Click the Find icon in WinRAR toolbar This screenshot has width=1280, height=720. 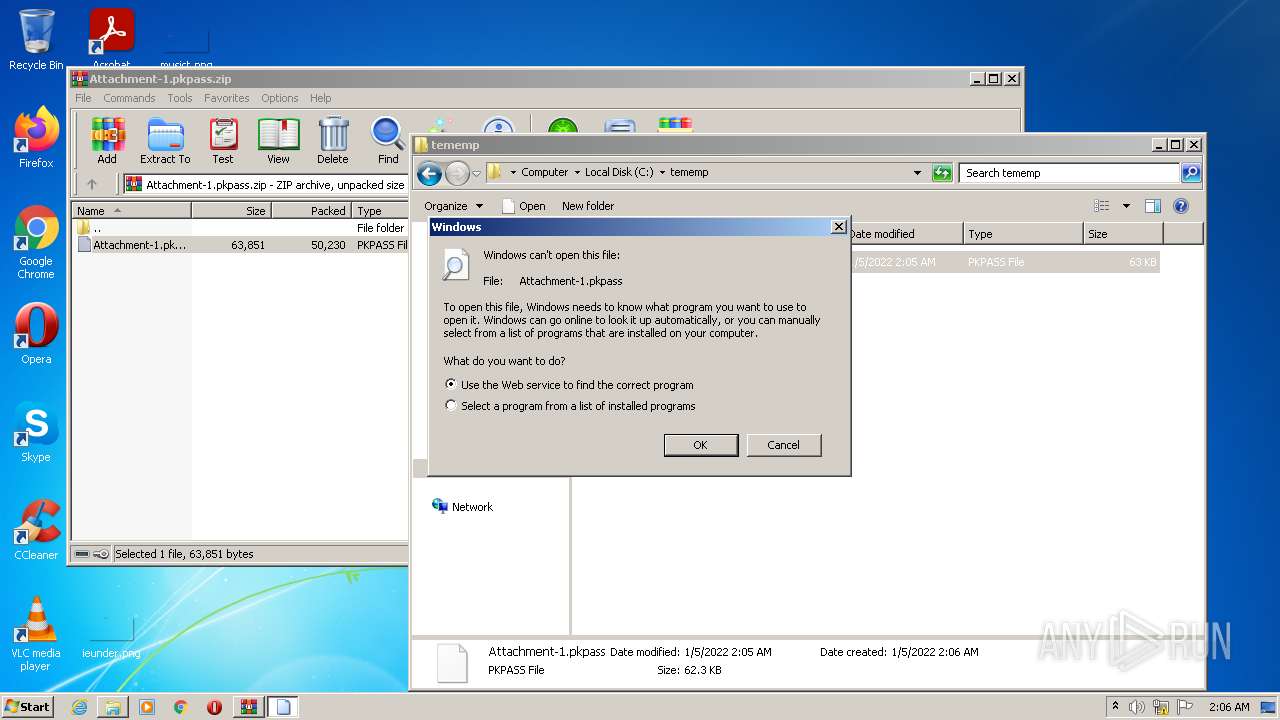click(388, 141)
